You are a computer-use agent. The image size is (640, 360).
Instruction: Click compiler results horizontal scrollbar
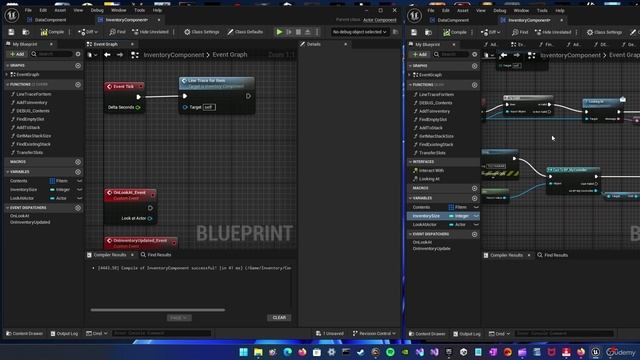pyautogui.click(x=158, y=310)
